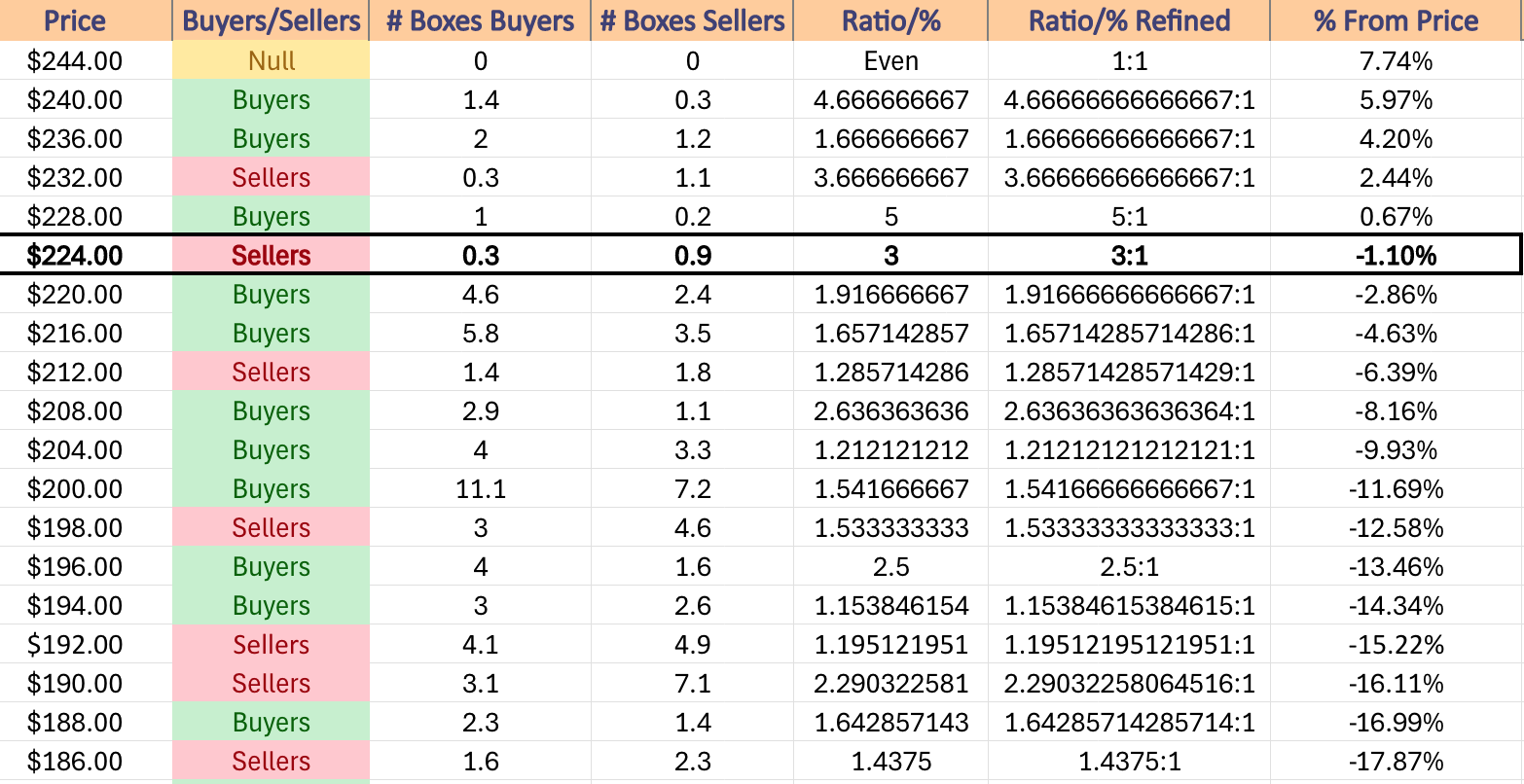
Task: Click the $200.00 price cell
Action: (86, 489)
